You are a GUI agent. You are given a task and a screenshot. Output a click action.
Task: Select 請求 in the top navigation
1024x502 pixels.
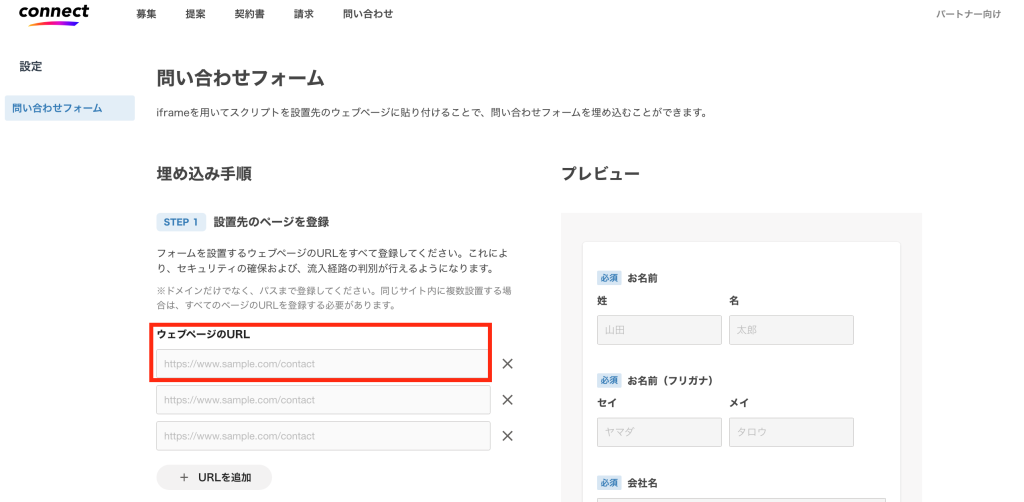(304, 14)
